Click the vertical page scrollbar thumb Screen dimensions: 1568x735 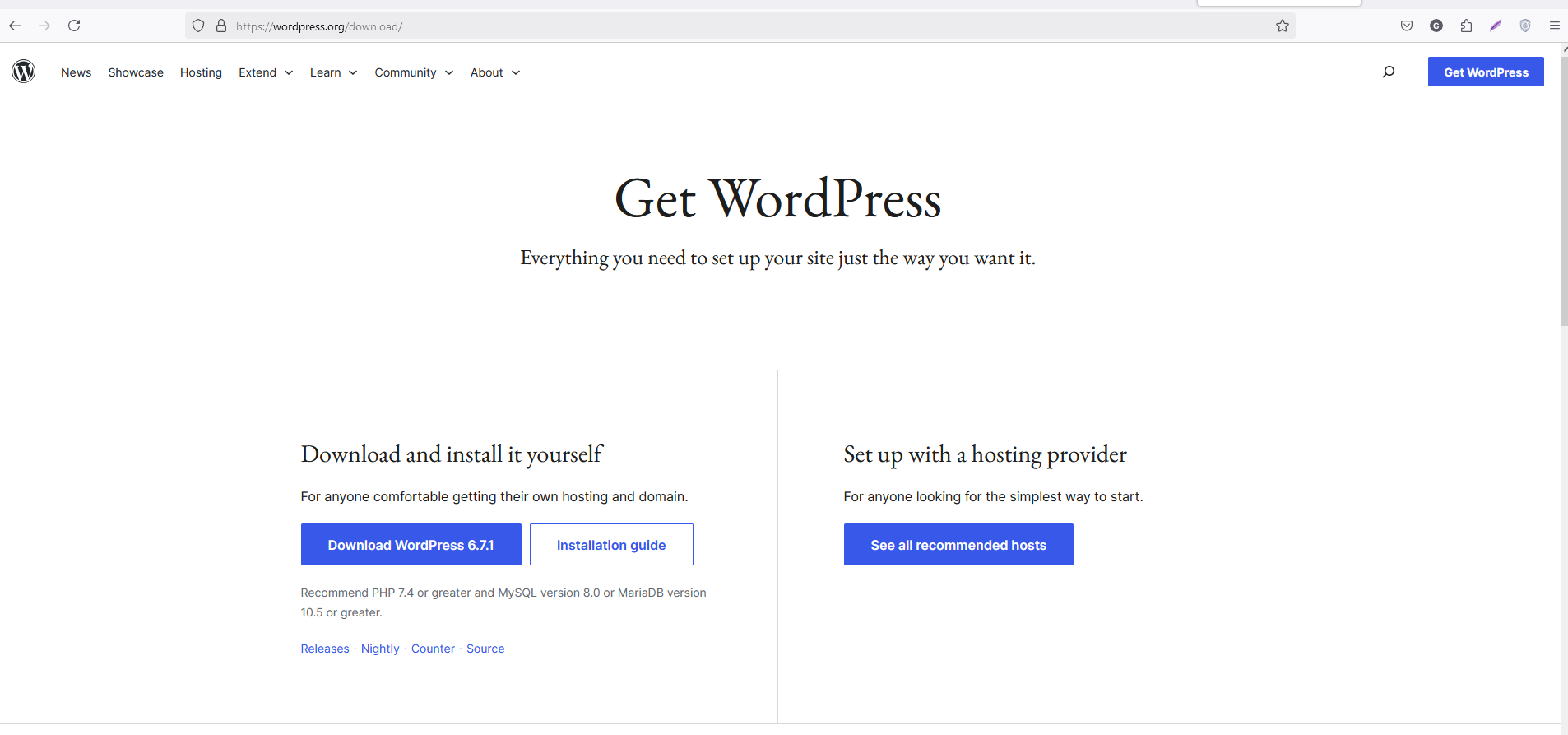click(1564, 189)
